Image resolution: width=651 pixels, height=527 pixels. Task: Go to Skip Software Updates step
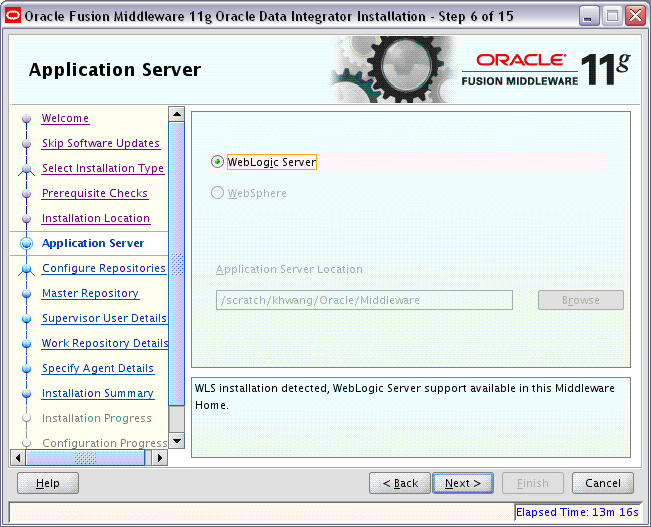tap(101, 143)
